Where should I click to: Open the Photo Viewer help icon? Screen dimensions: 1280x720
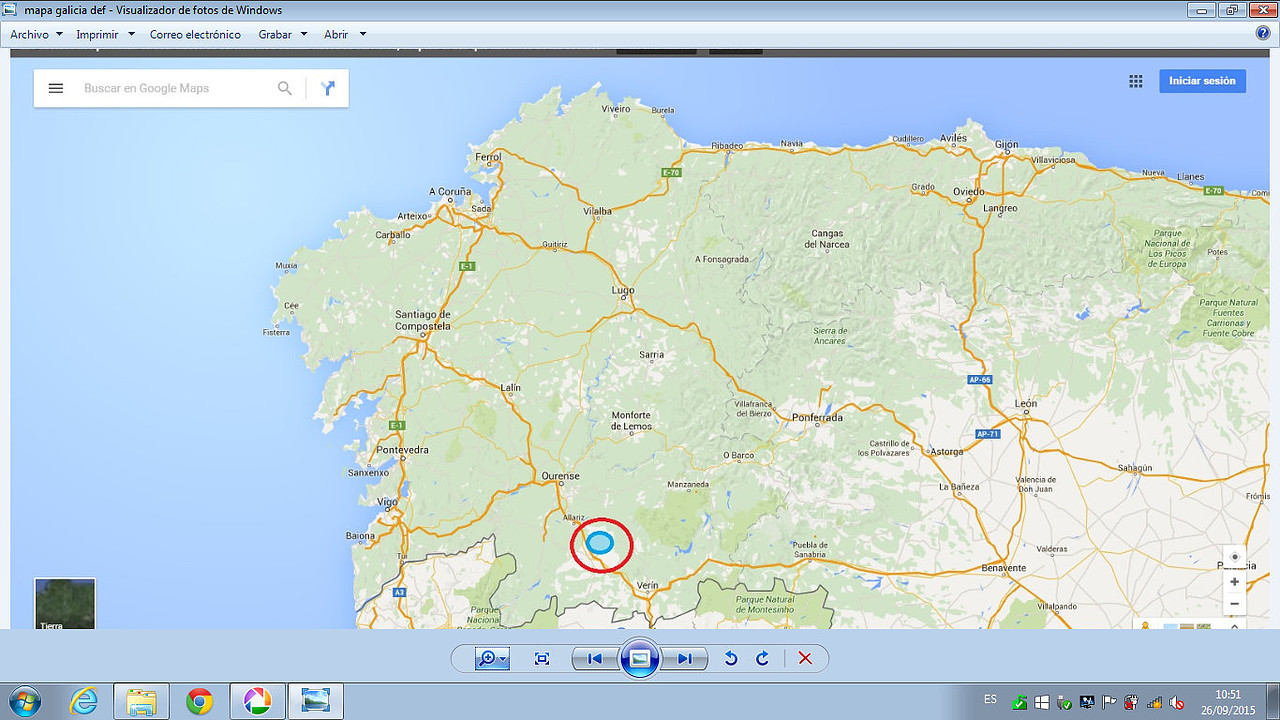pos(1263,33)
